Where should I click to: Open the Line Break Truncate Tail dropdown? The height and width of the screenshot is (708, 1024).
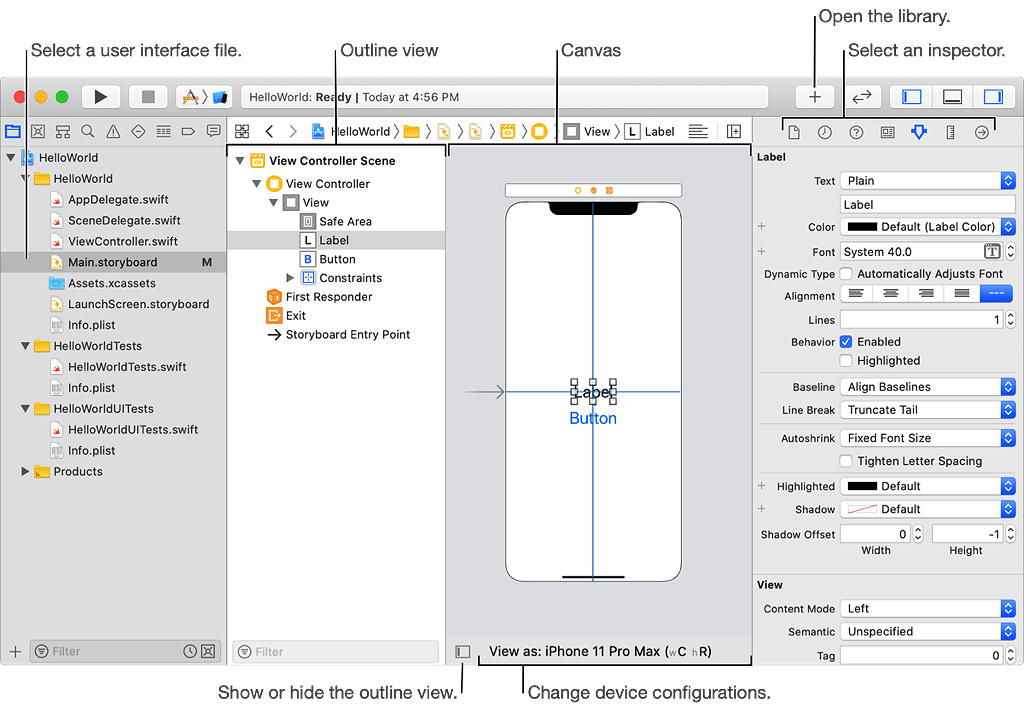(928, 410)
